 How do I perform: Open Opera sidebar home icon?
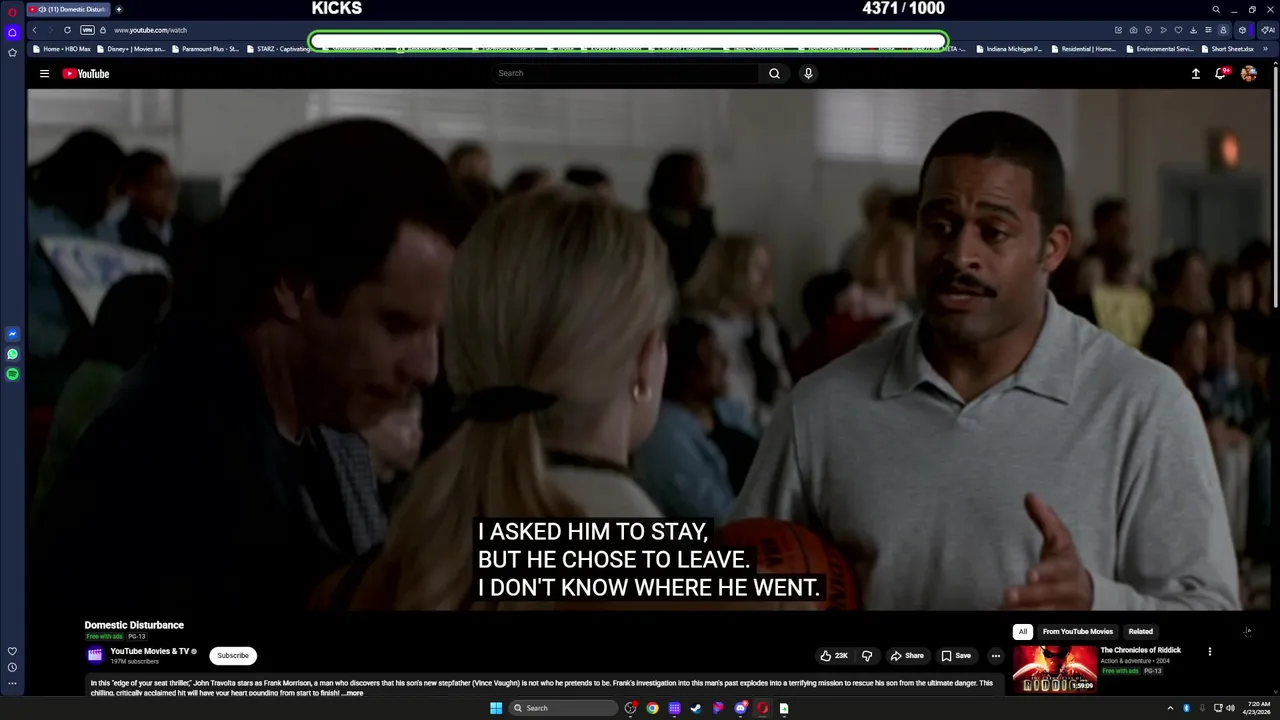tap(12, 32)
